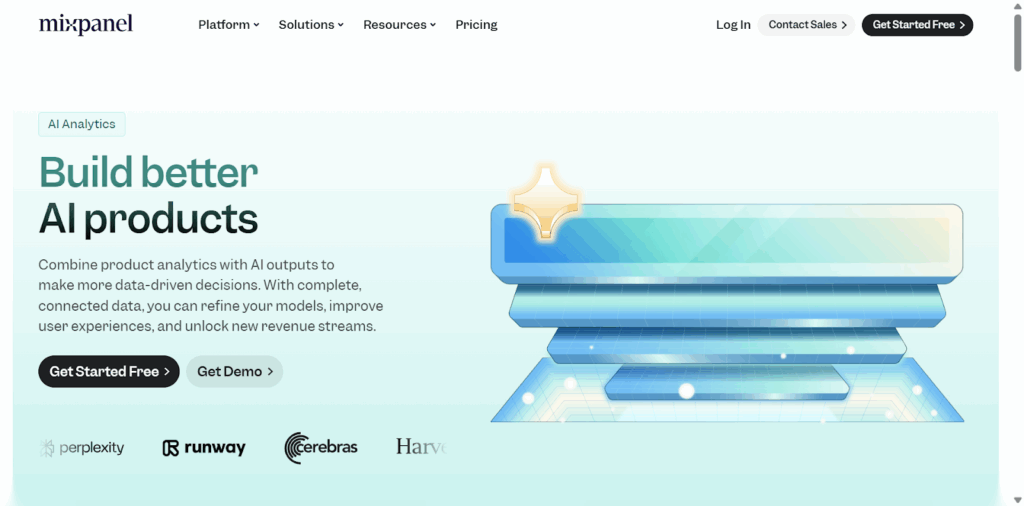Click the vertical scrollbar thumb
The width and height of the screenshot is (1024, 506).
click(1017, 45)
